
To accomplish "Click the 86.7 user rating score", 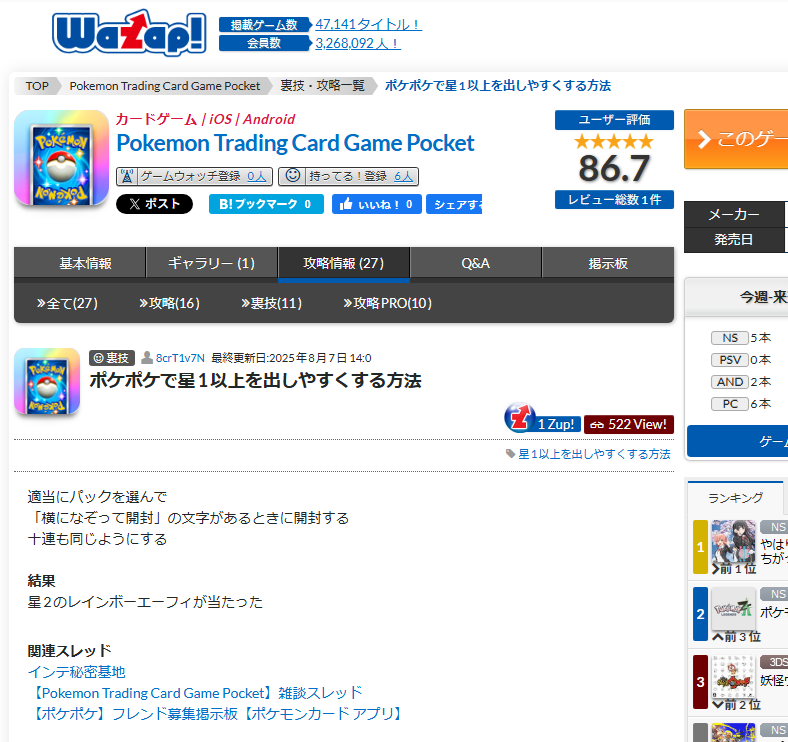I will 614,168.
